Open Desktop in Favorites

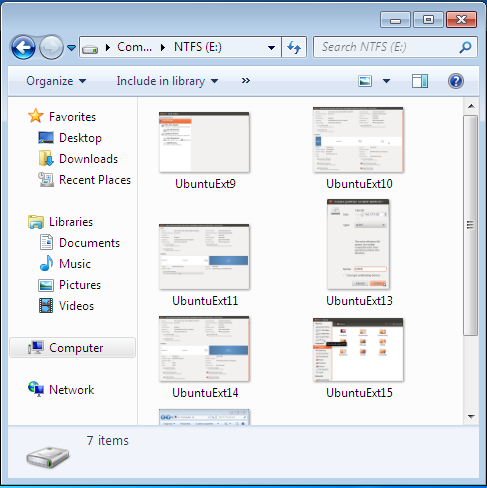(80, 138)
